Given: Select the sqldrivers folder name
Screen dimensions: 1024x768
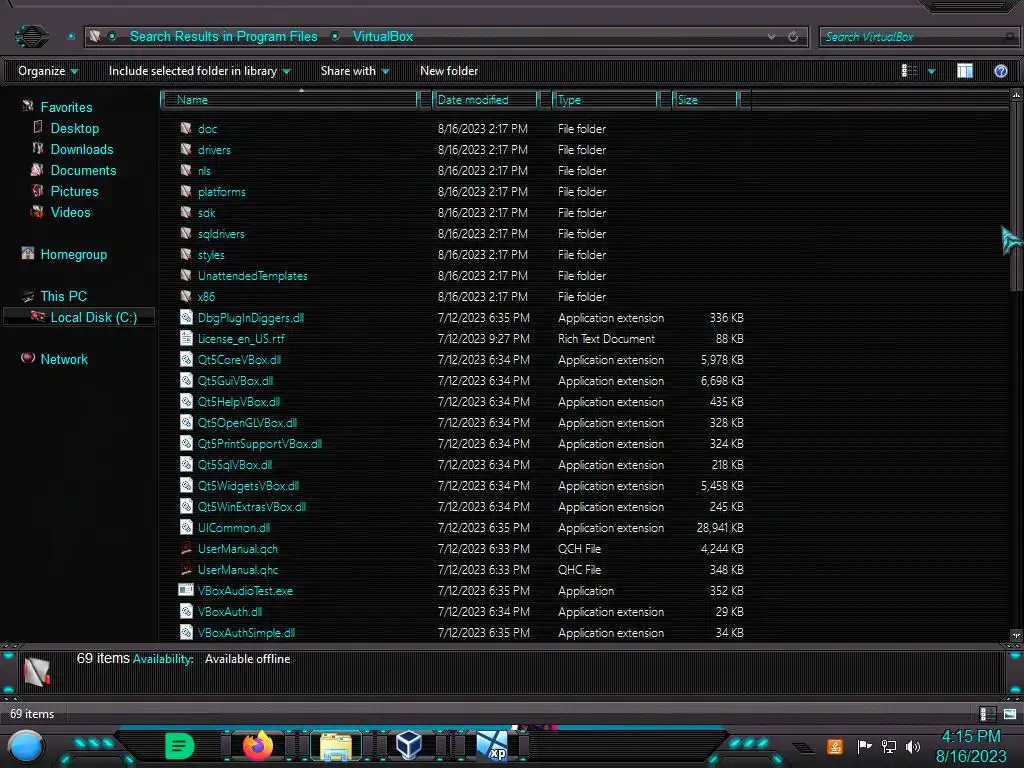Looking at the screenshot, I should (221, 234).
